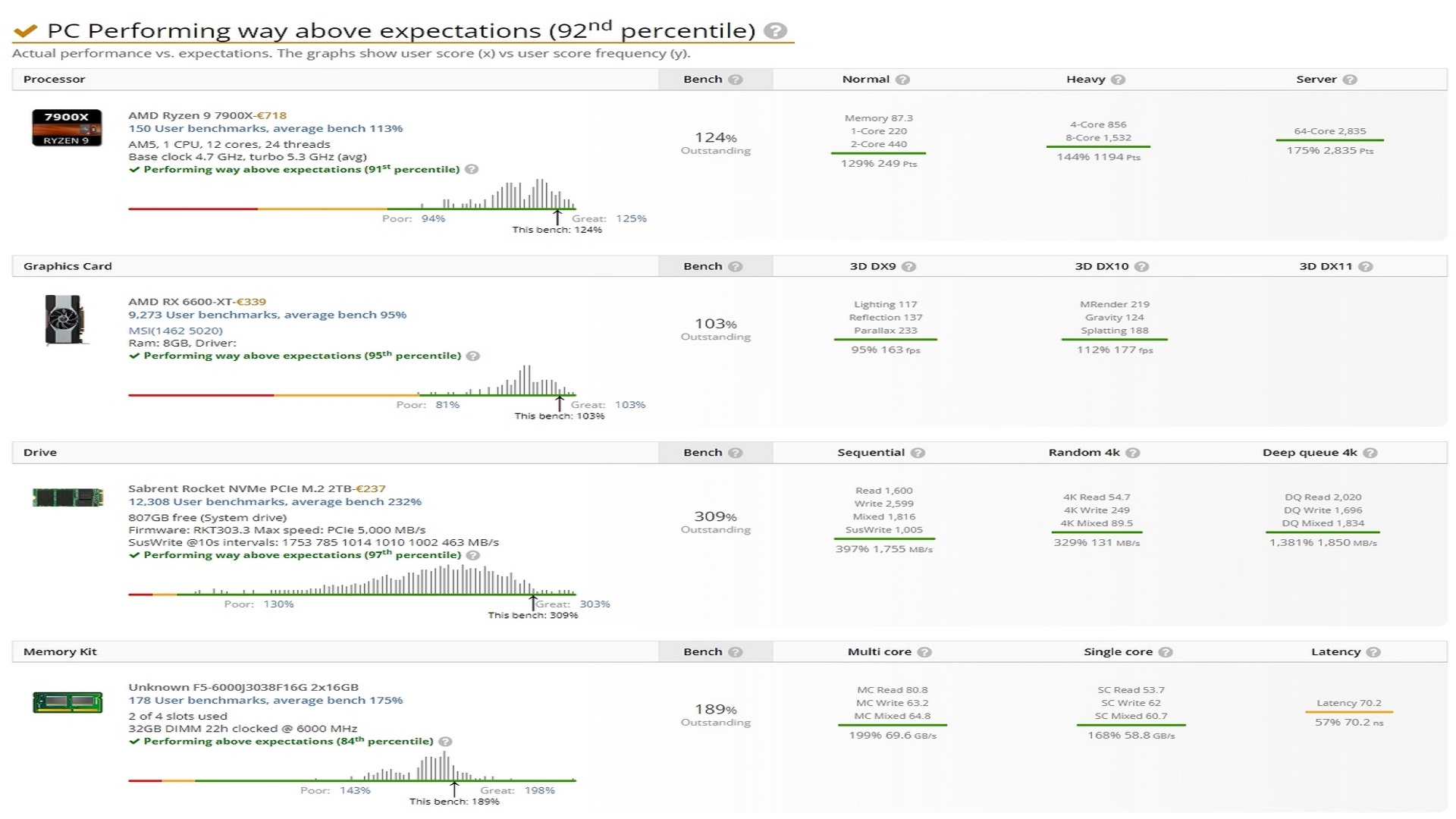The width and height of the screenshot is (1456, 819).
Task: Click the drive 309% bench score
Action: 715,516
